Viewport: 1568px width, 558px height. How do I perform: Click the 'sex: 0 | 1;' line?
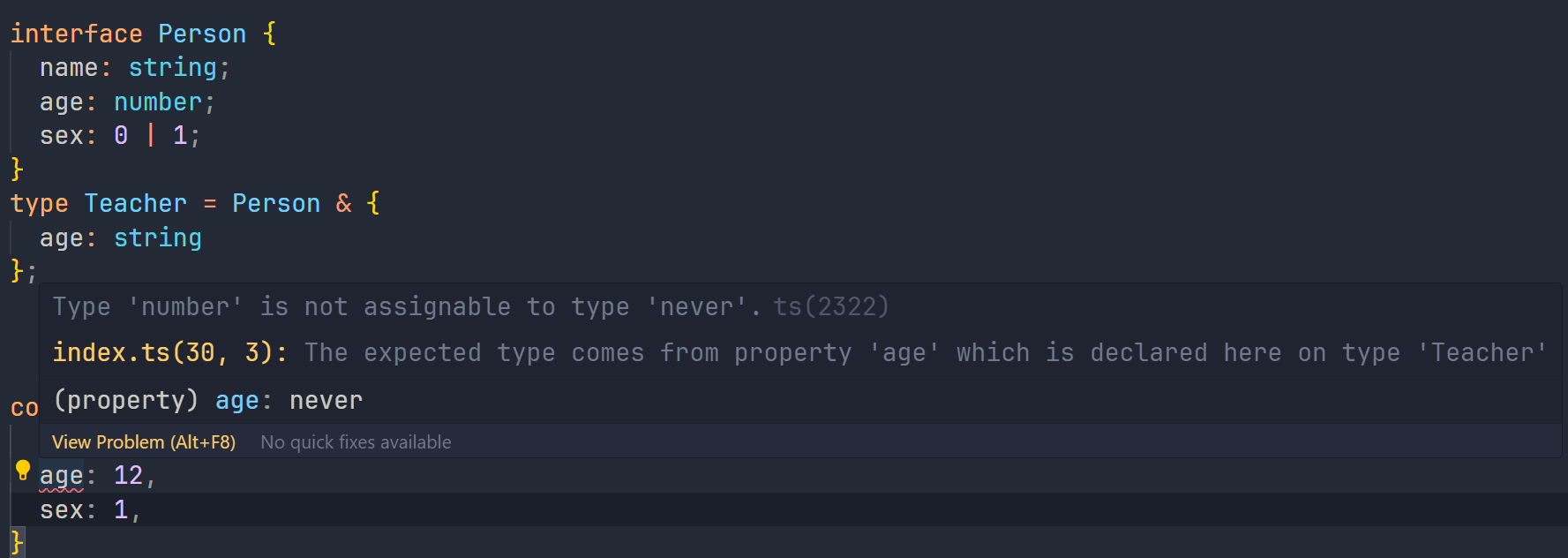(120, 136)
